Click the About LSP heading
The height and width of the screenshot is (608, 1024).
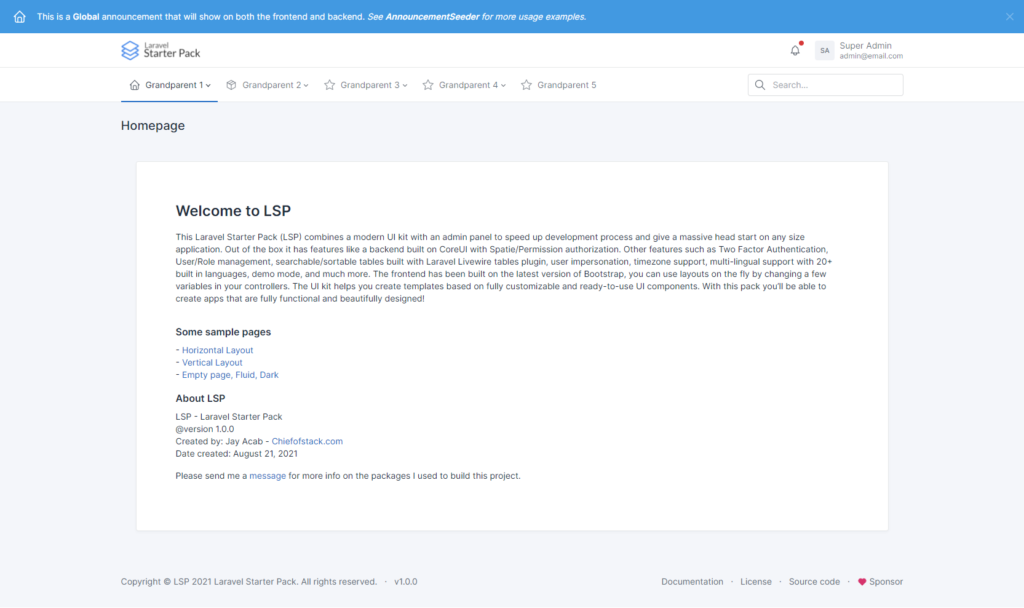pos(200,398)
